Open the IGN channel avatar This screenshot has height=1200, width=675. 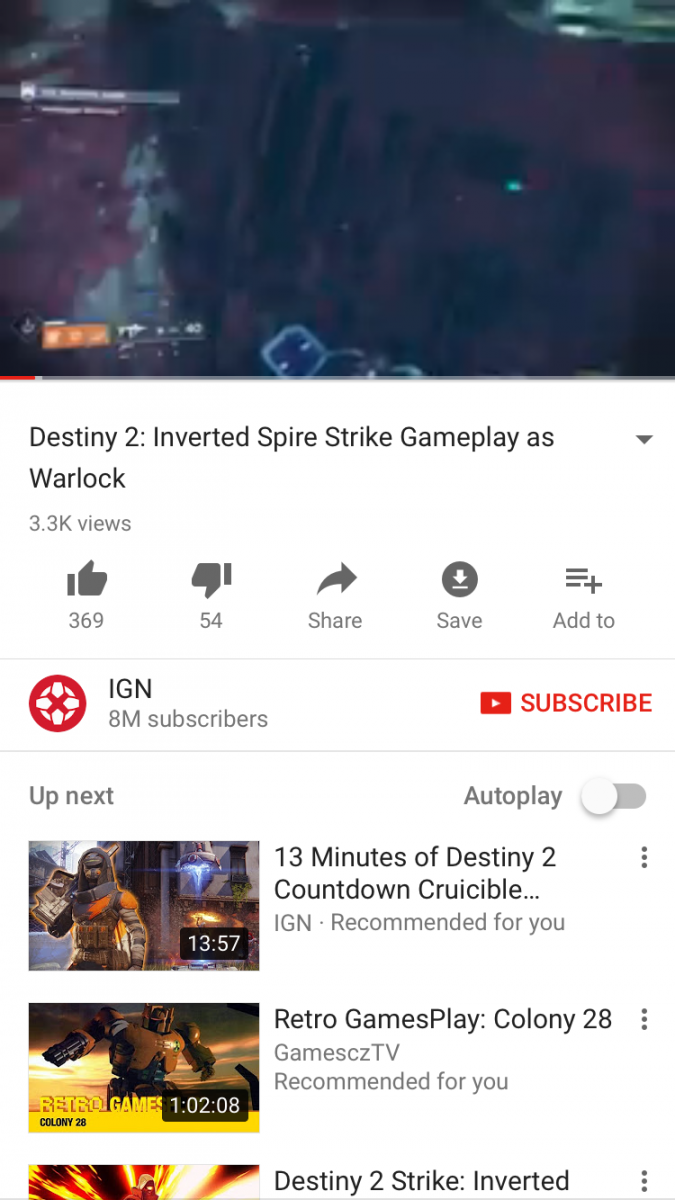[58, 704]
